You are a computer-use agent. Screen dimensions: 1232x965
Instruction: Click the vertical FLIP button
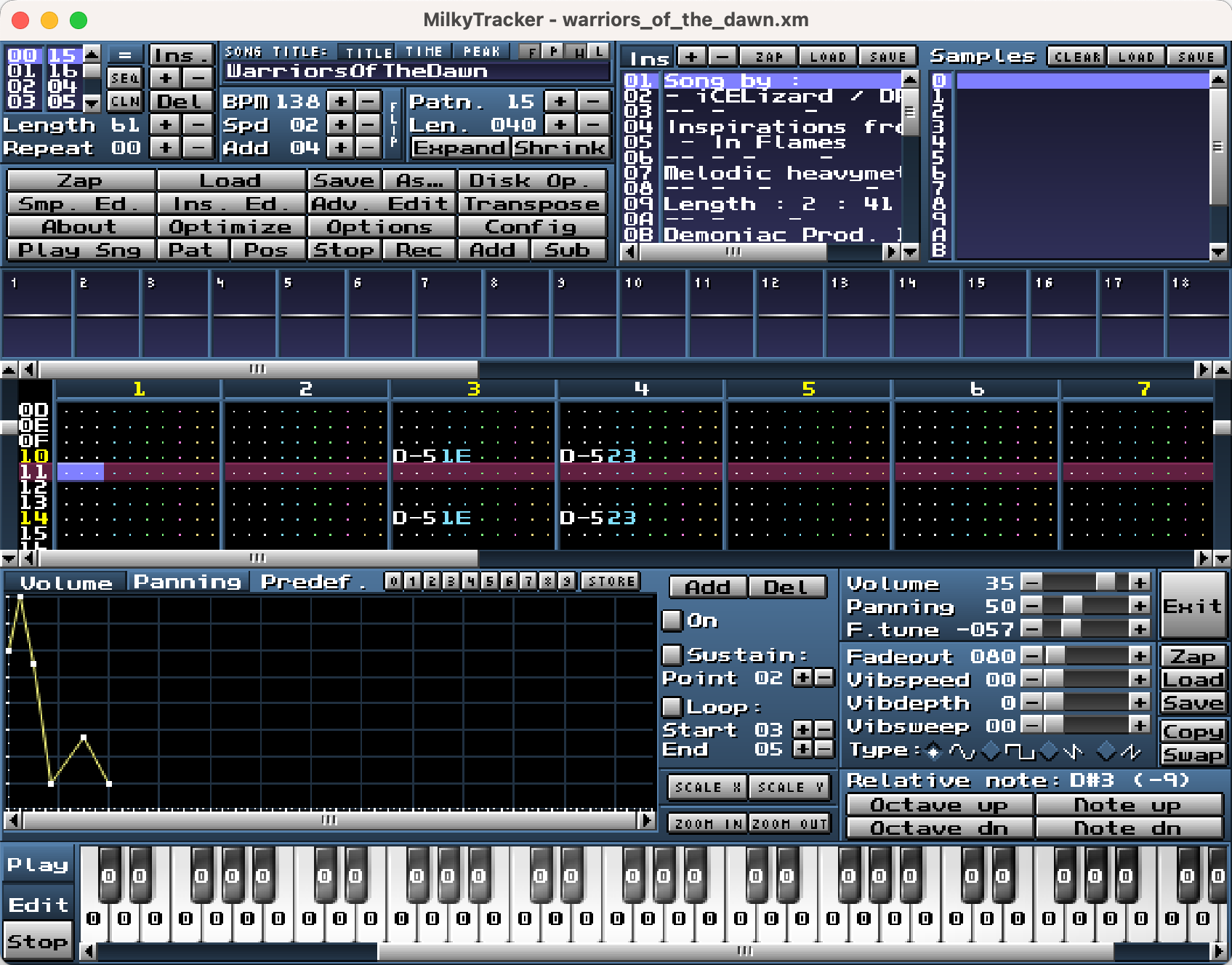coord(394,124)
